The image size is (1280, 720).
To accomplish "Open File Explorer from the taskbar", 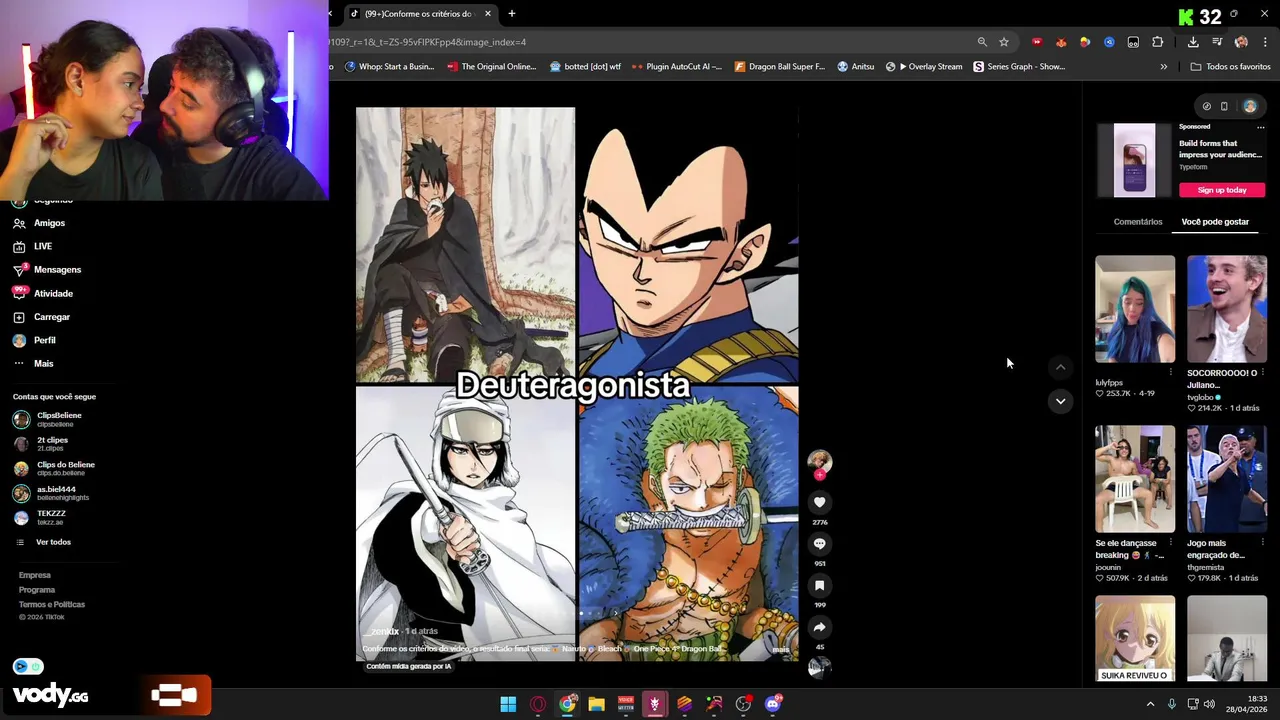I will 596,704.
